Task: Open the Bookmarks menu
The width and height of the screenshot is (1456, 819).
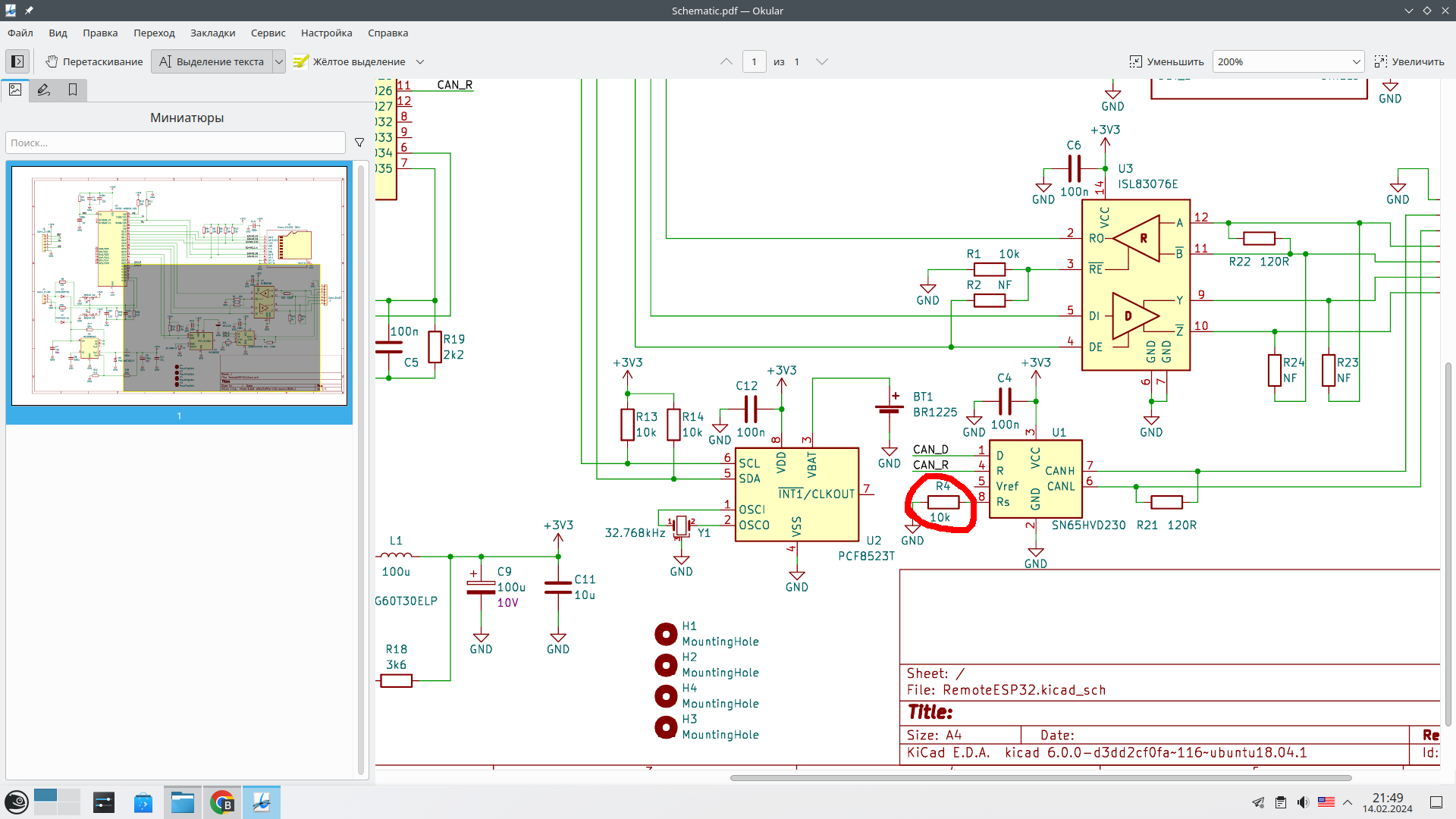Action: tap(212, 33)
